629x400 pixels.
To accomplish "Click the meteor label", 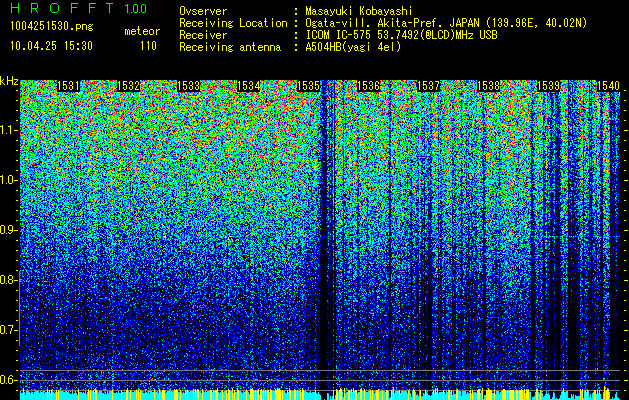I will tap(142, 31).
